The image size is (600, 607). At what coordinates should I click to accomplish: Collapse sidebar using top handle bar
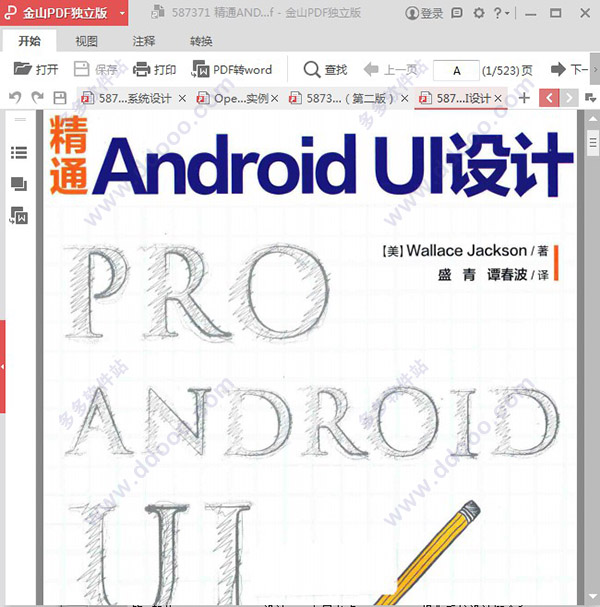pos(20,120)
